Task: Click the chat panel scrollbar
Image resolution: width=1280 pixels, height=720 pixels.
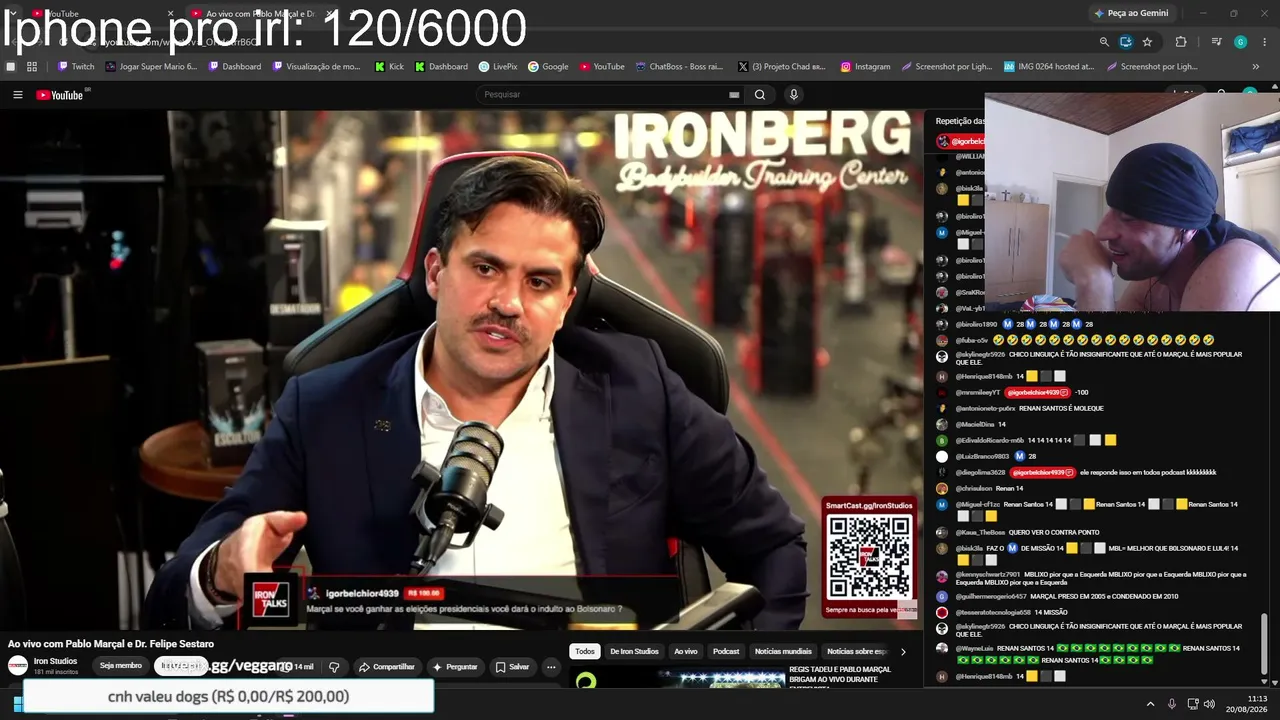Action: tap(1265, 646)
